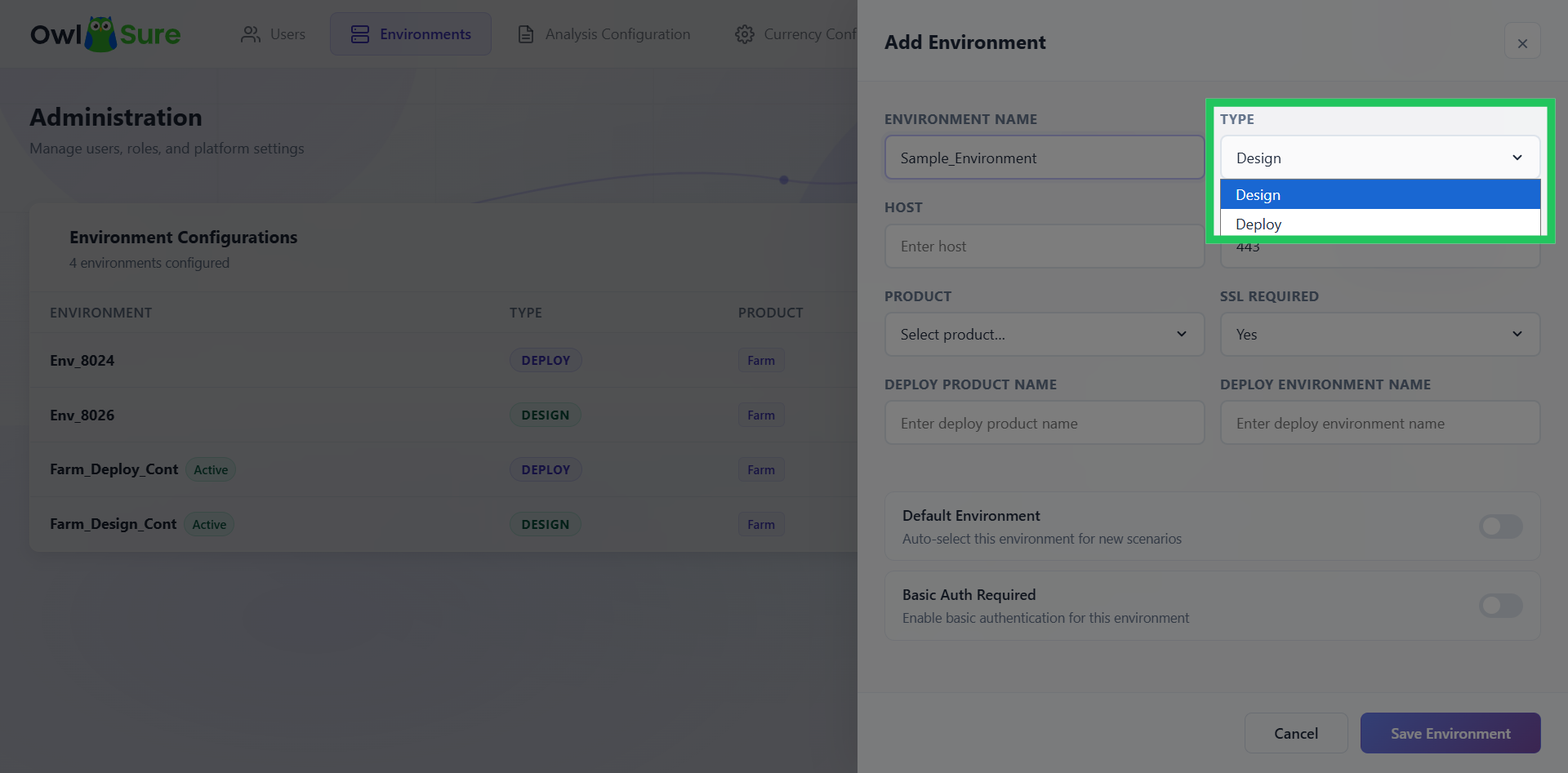This screenshot has height=773, width=1568.
Task: Choose Deploy from the Type list
Action: 1380,224
